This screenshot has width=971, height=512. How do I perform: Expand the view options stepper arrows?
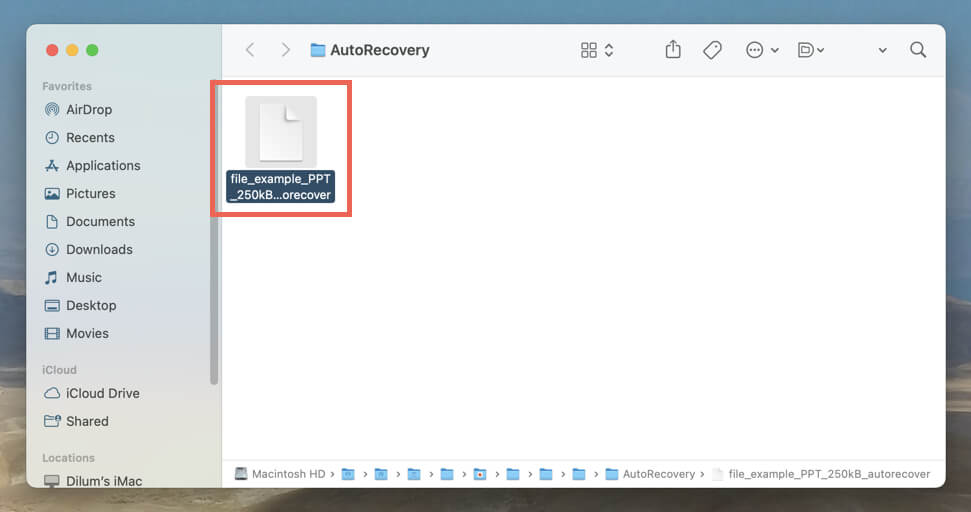click(609, 50)
